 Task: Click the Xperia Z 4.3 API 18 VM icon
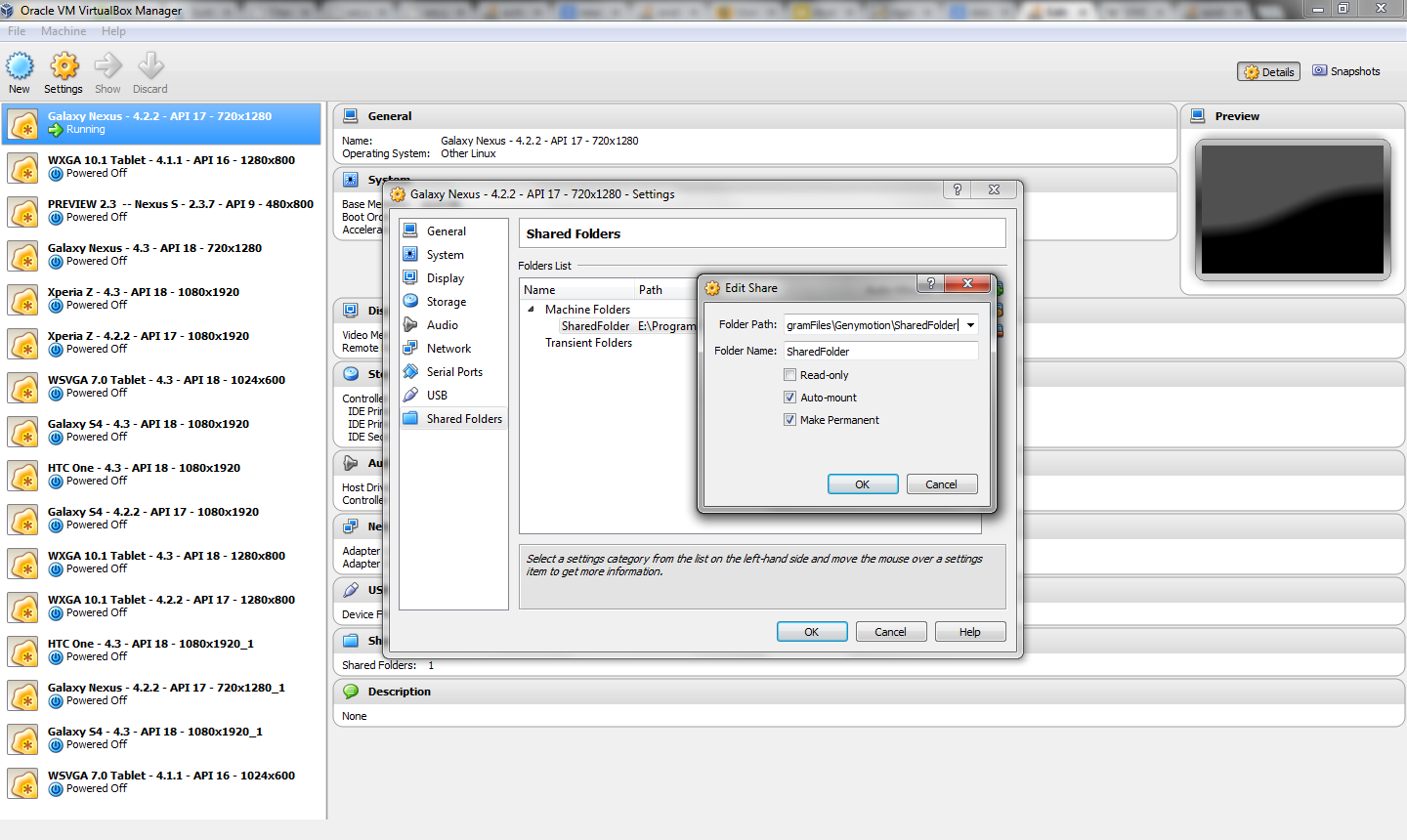pyautogui.click(x=23, y=300)
